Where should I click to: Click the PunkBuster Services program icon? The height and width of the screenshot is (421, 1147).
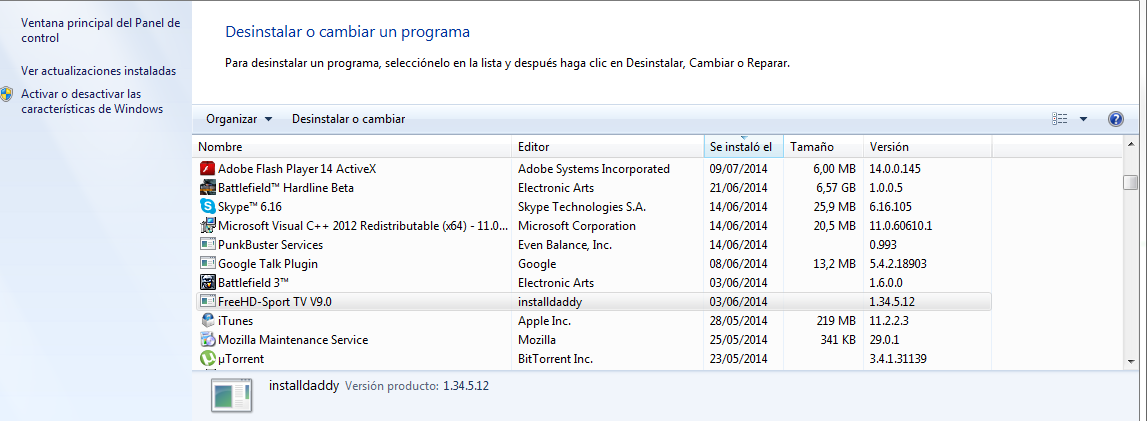click(207, 245)
